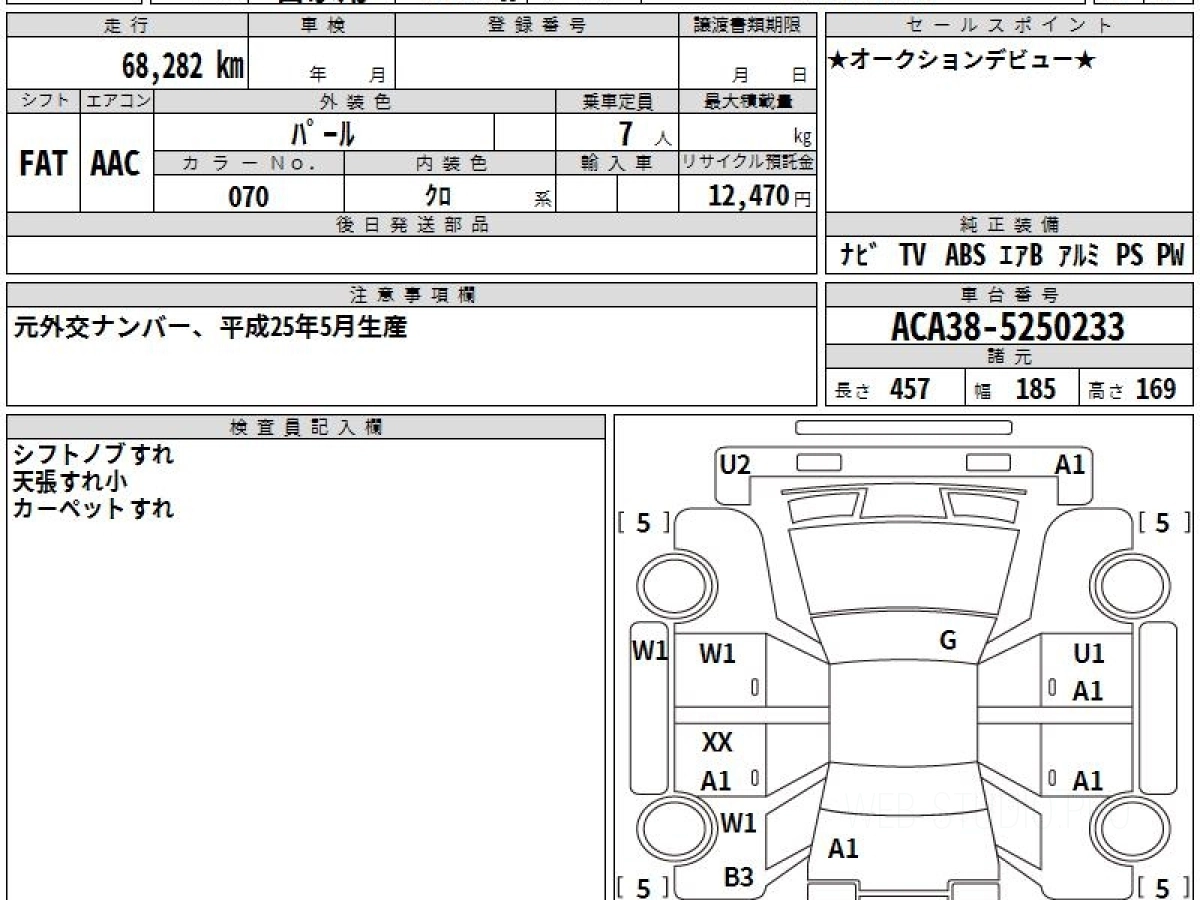Viewport: 1200px width, 900px height.
Task: Click the 純正装備 header
Action: pos(1010,225)
